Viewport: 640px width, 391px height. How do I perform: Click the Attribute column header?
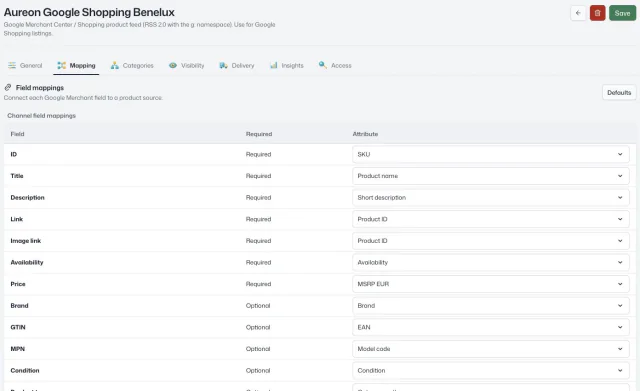click(x=365, y=134)
